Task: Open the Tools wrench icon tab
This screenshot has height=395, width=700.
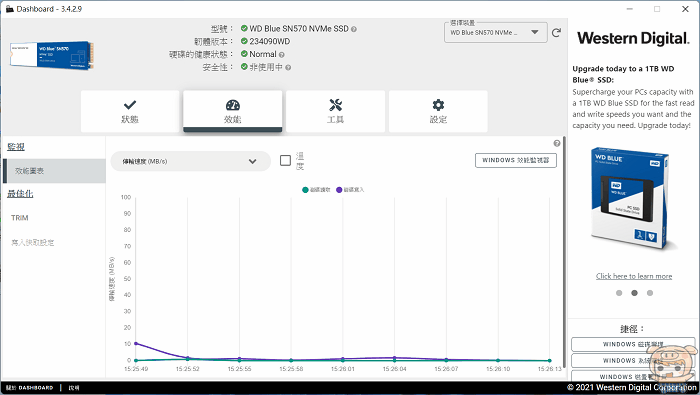Action: tap(335, 111)
